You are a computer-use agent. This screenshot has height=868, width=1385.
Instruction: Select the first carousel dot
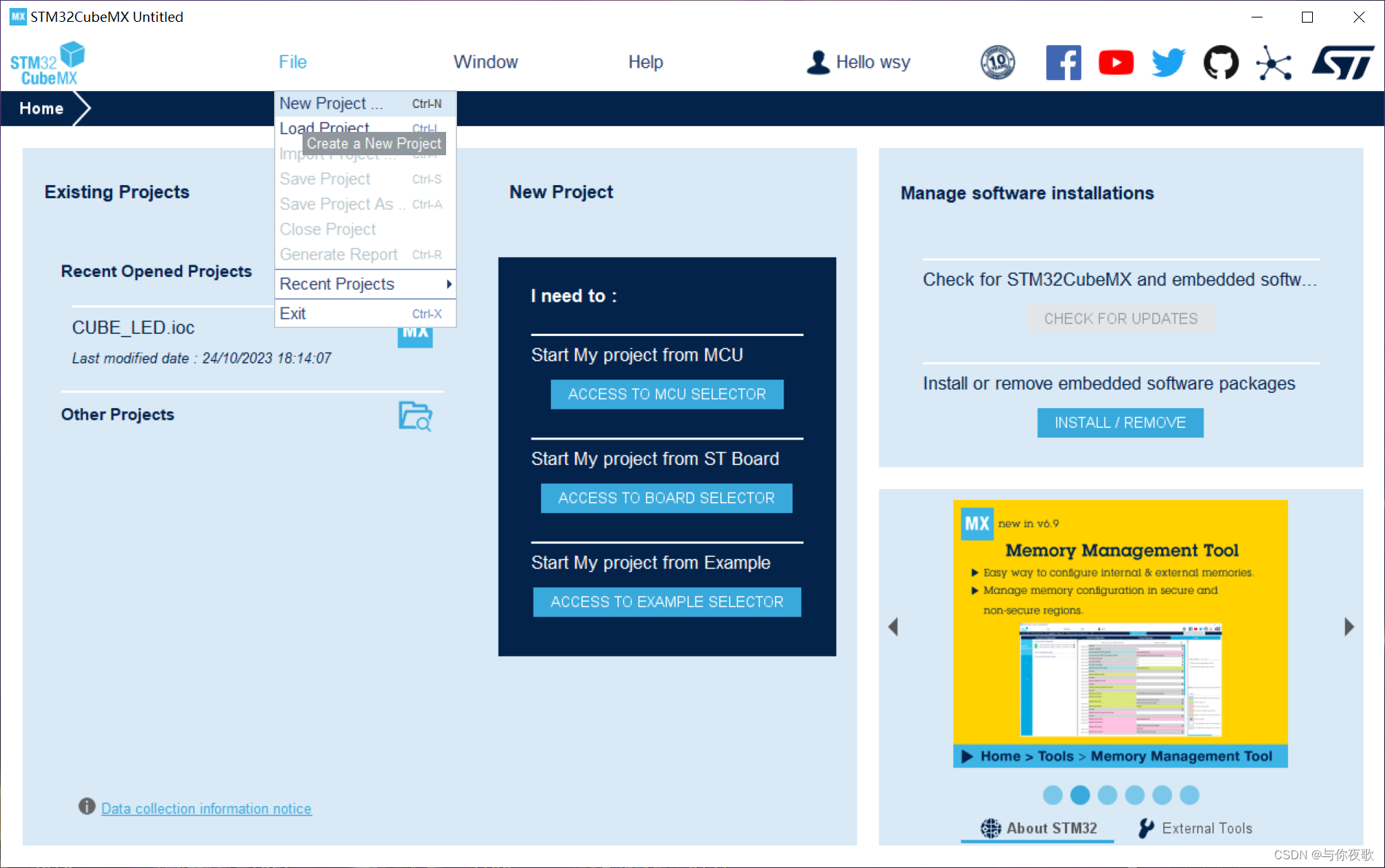pyautogui.click(x=1053, y=795)
